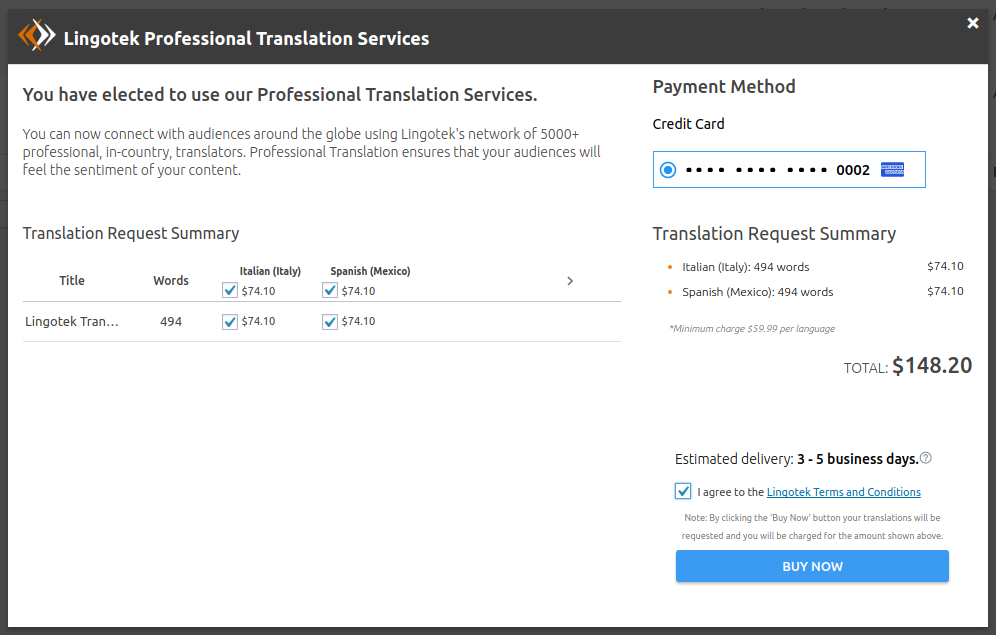This screenshot has height=635, width=996.
Task: Toggle the agree to Terms and Conditions checkbox
Action: click(683, 491)
